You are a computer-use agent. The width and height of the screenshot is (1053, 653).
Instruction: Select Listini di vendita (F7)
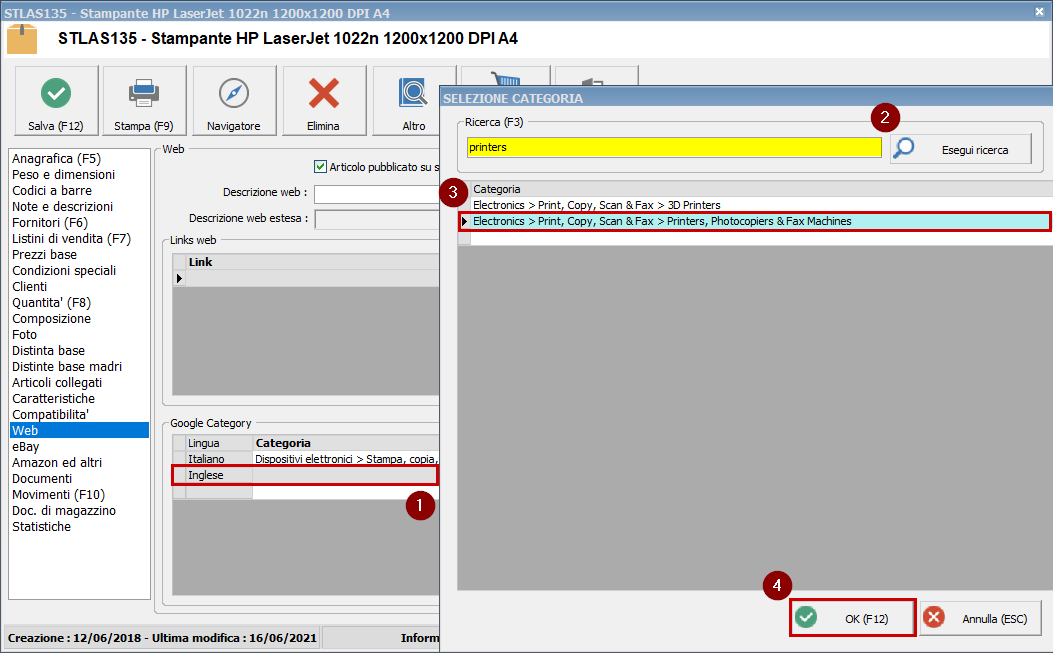tap(71, 239)
